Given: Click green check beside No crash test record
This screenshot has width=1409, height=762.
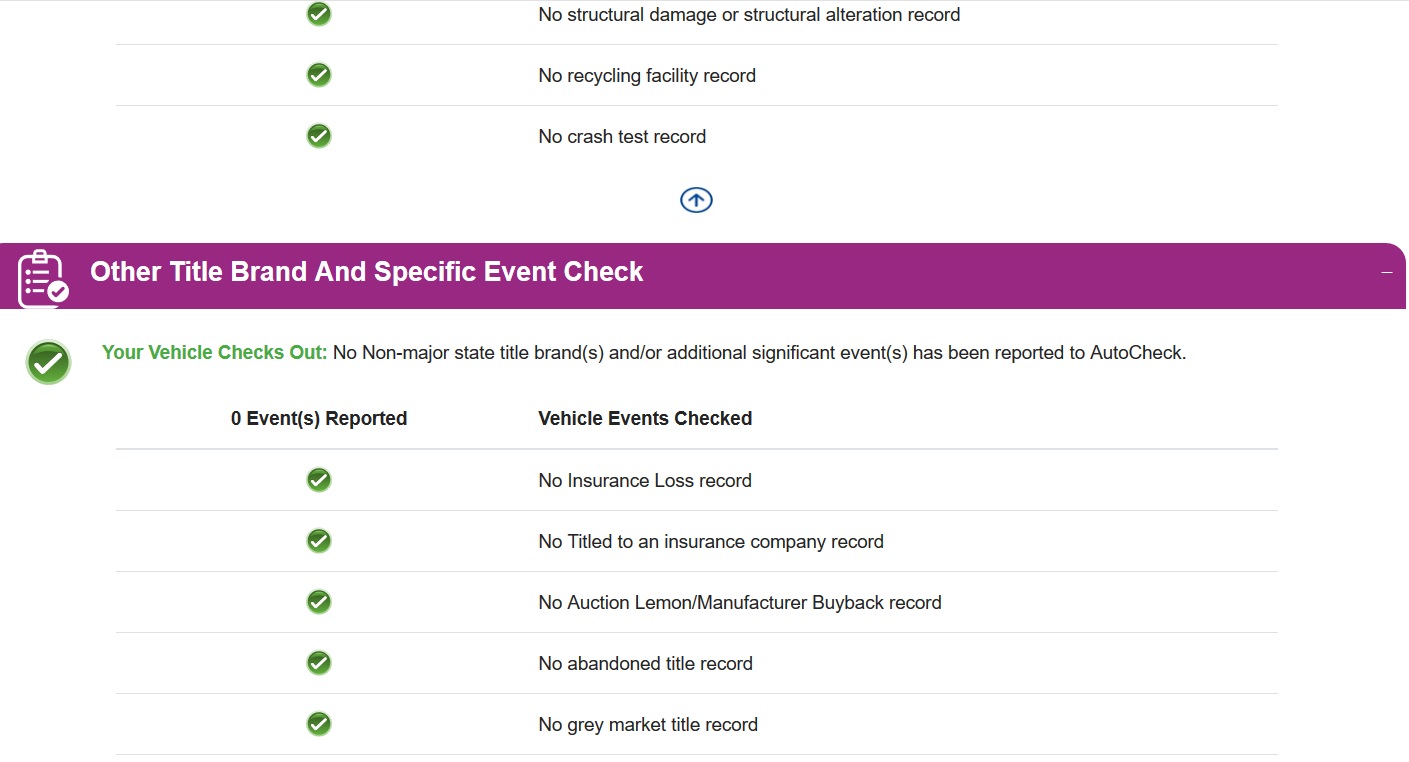Looking at the screenshot, I should click(319, 136).
